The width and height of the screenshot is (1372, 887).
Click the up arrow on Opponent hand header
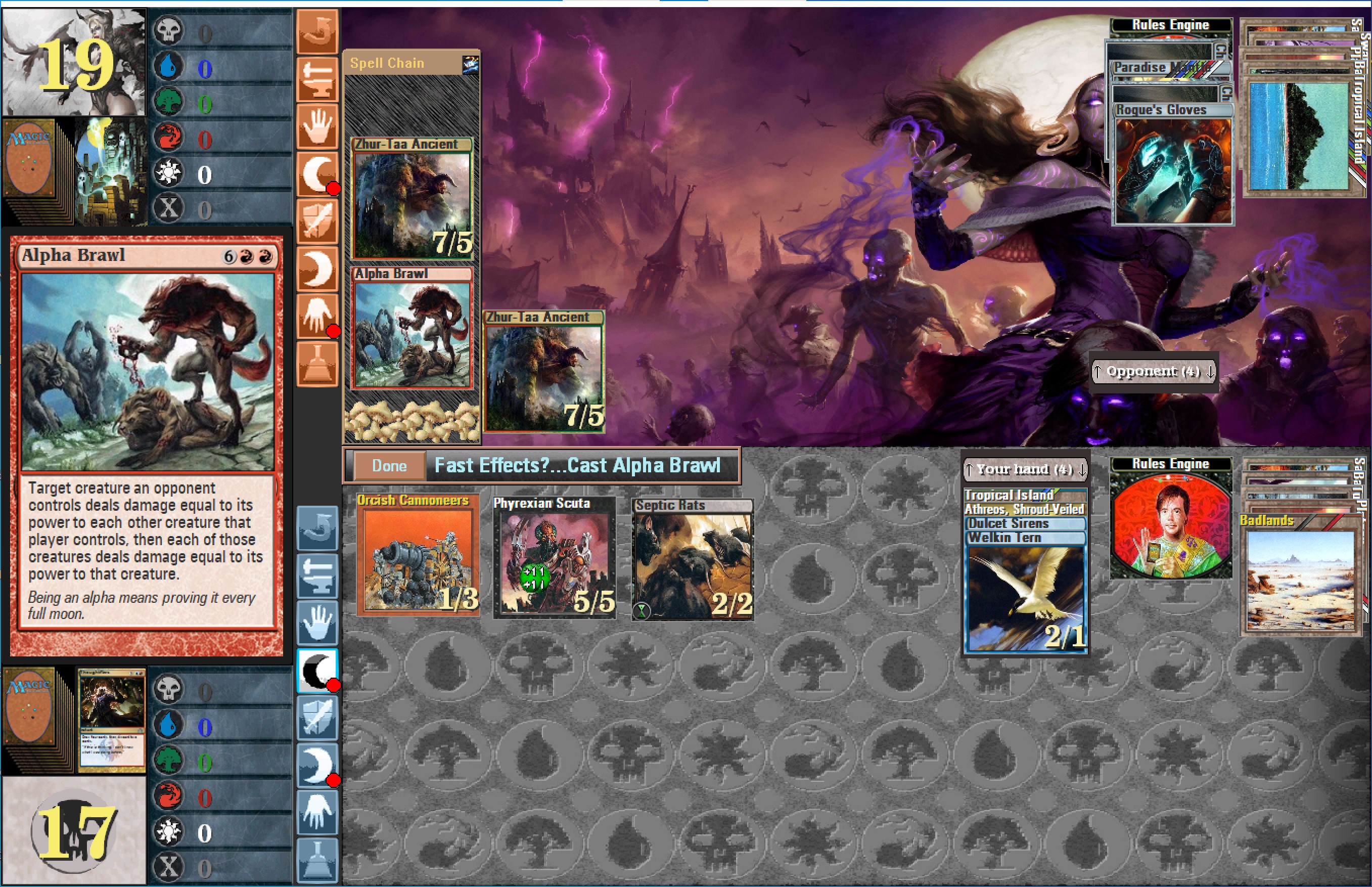(1097, 372)
